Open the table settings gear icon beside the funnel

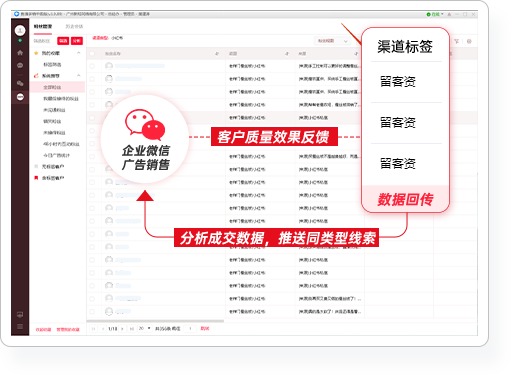[469, 41]
